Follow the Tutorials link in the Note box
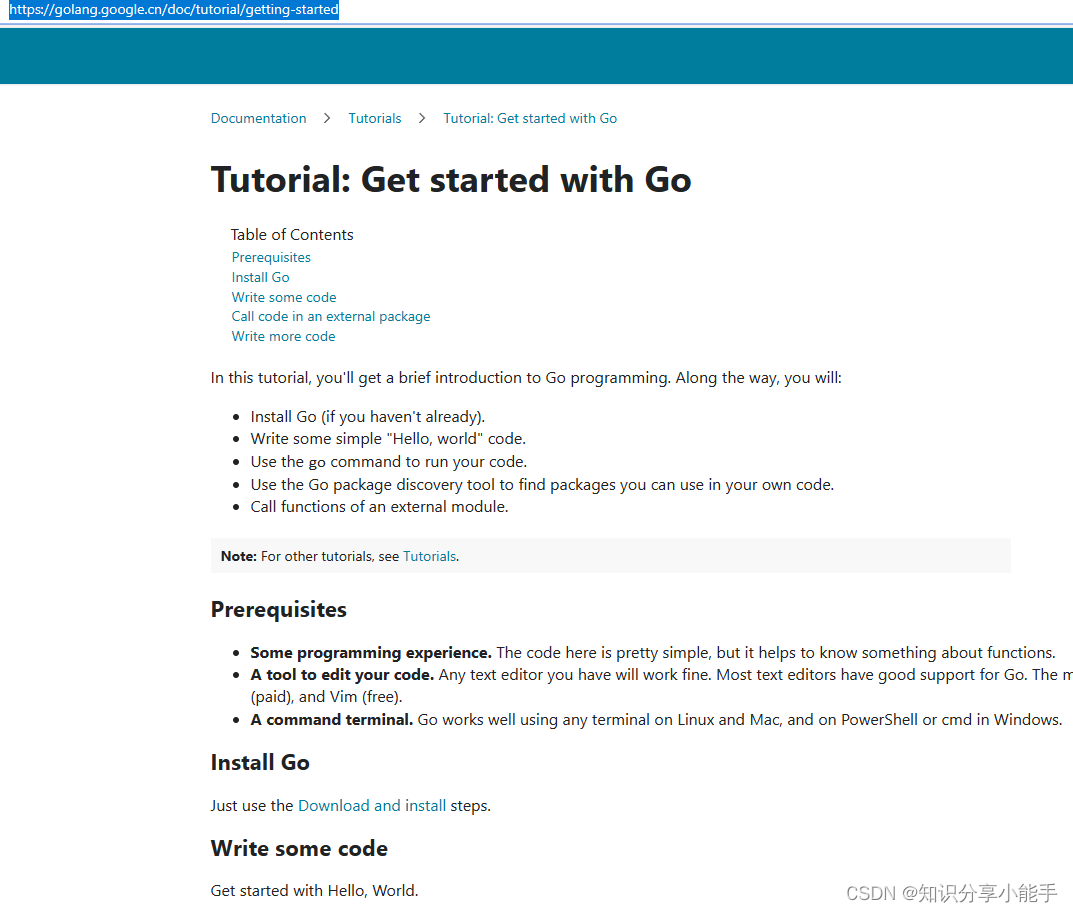Viewport: 1073px width, 912px height. pos(429,556)
